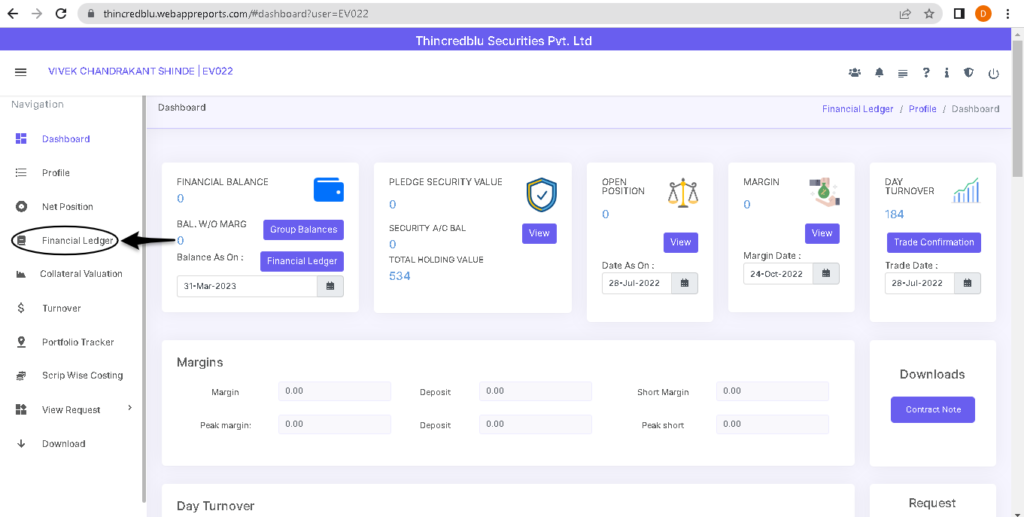Click the Peak short value field
The image size is (1024, 517).
pyautogui.click(x=773, y=424)
